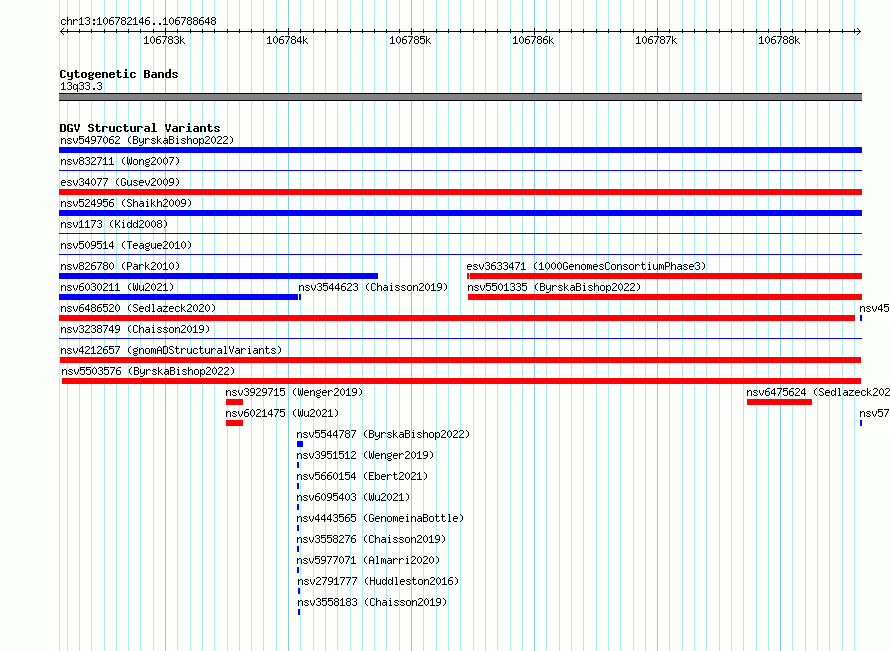Screen dimensions: 890x651
Task: Open the nsv5660154 (Ebert2021) label
Action: point(362,476)
